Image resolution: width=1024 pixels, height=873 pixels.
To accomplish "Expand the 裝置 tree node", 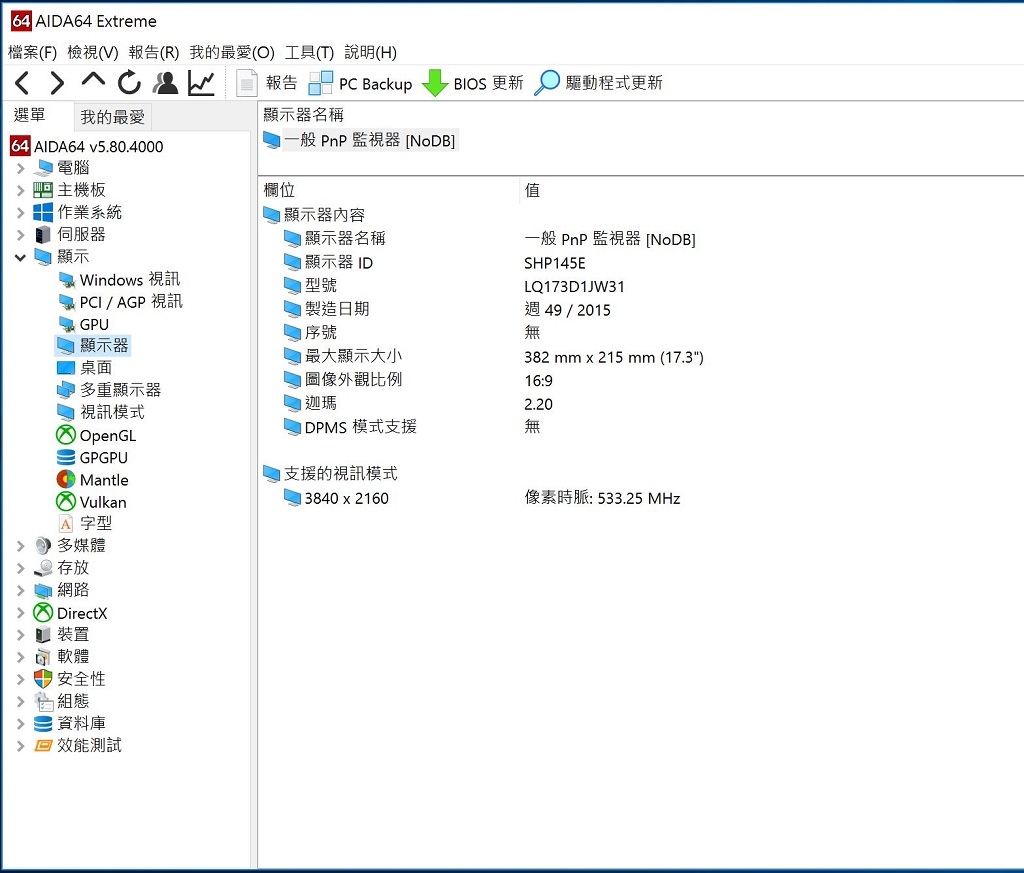I will click(x=20, y=635).
